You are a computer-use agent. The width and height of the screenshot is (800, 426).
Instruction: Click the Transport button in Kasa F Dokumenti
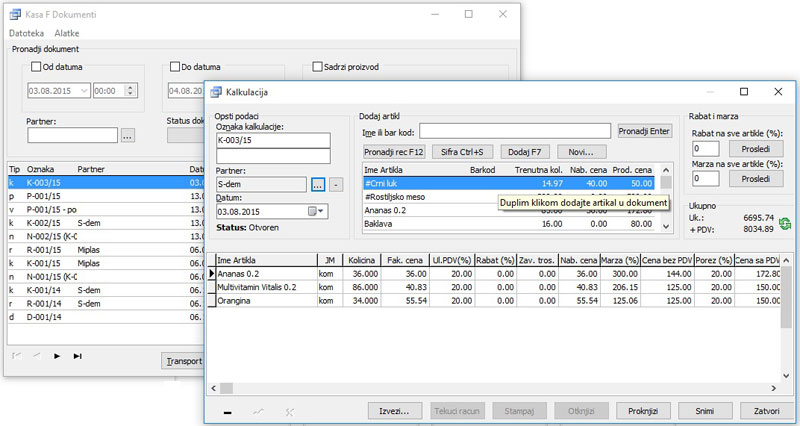point(183,361)
